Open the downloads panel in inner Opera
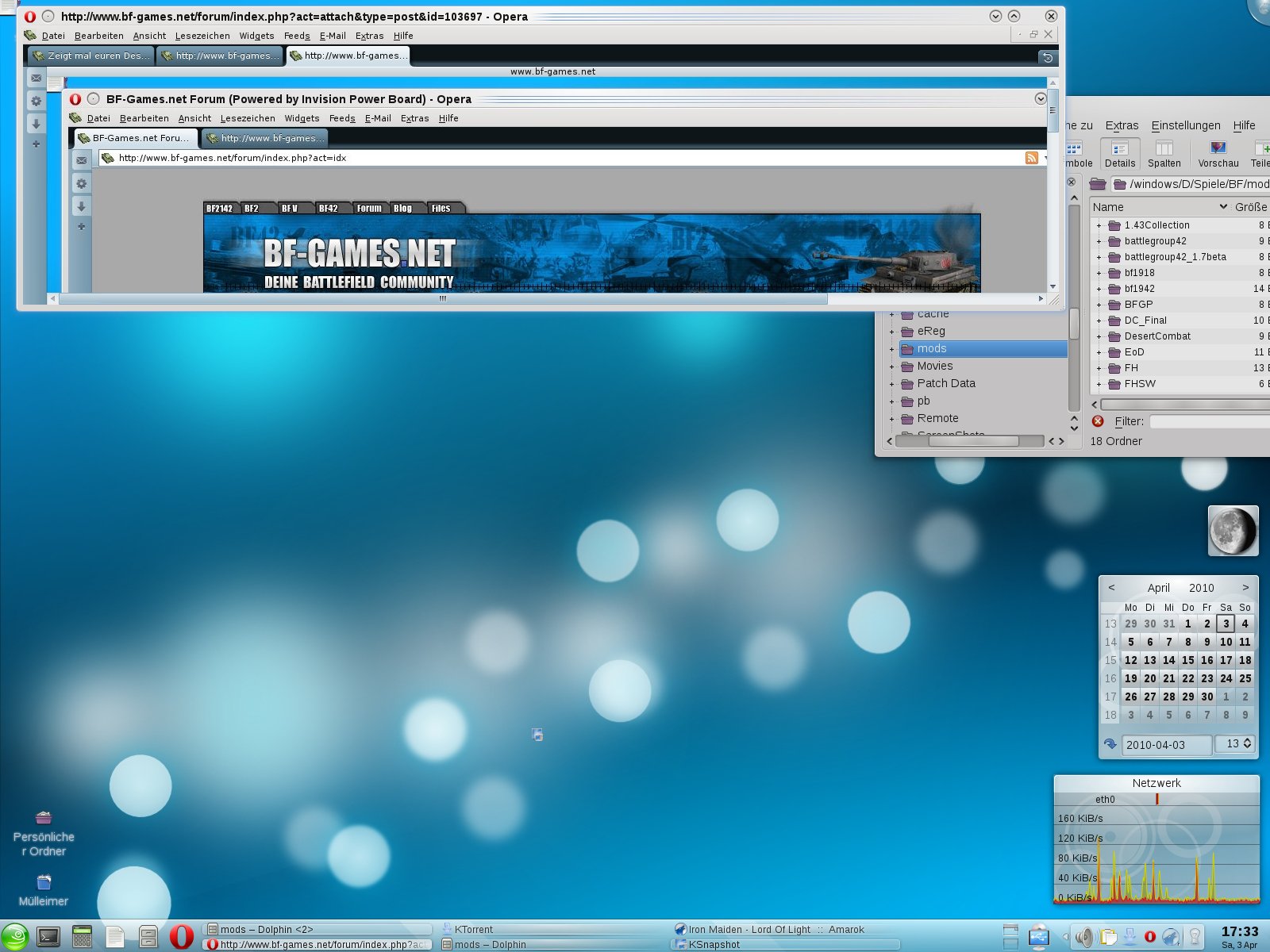 pos(81,206)
